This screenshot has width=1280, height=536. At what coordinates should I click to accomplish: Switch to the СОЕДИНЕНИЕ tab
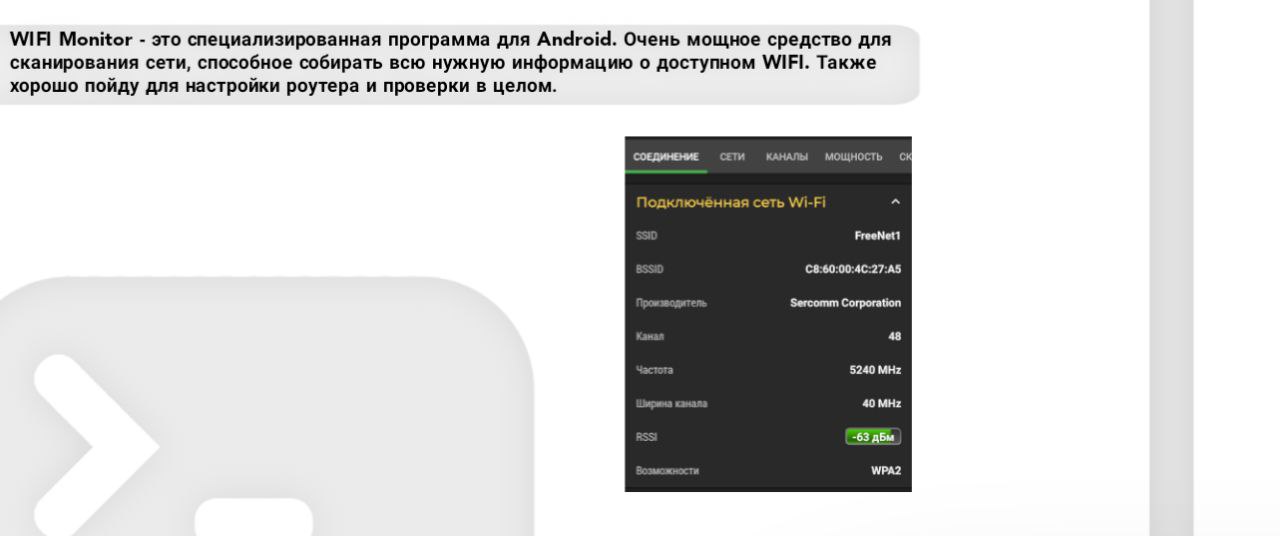[665, 157]
